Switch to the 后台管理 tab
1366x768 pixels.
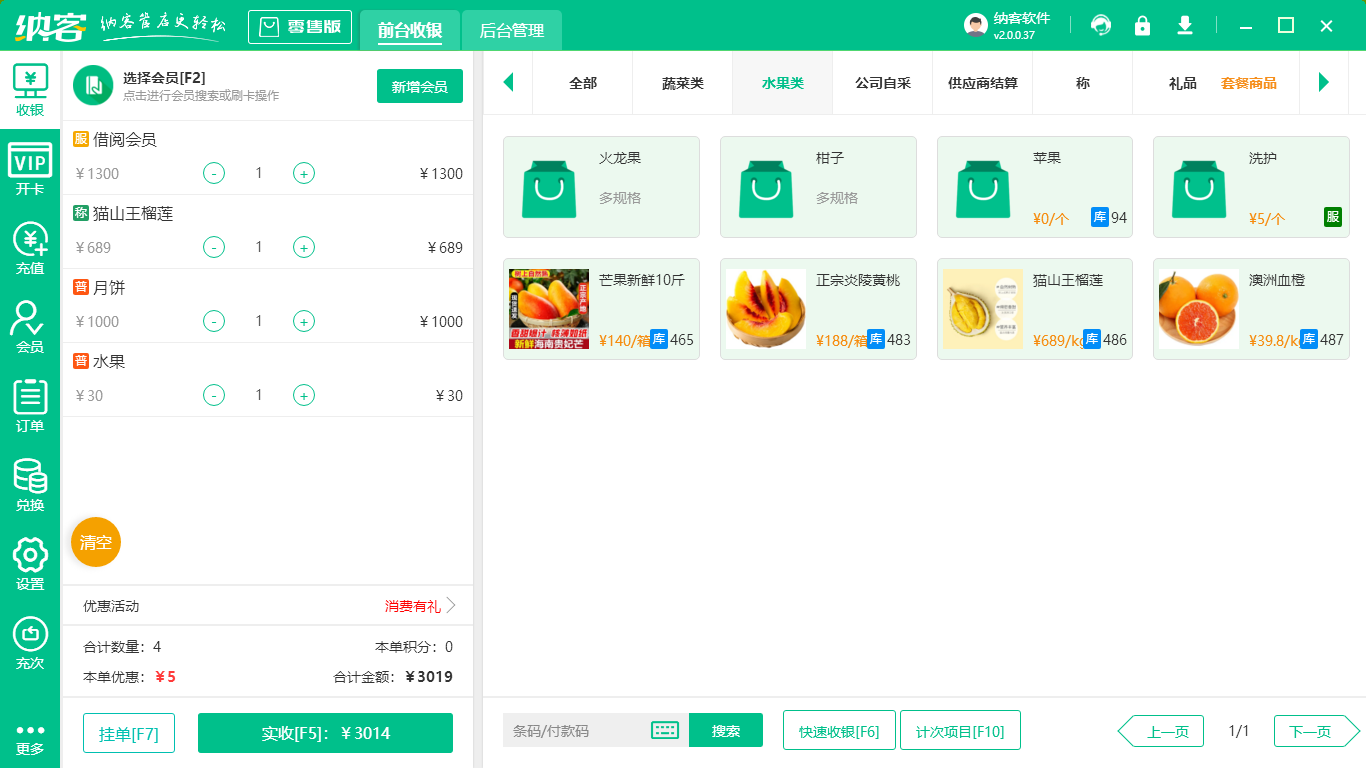[511, 31]
